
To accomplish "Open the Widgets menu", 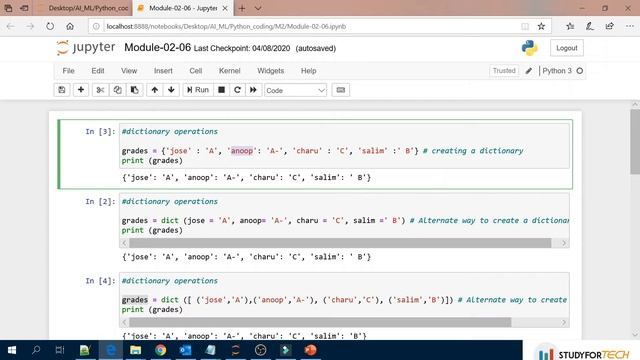I will pos(270,71).
